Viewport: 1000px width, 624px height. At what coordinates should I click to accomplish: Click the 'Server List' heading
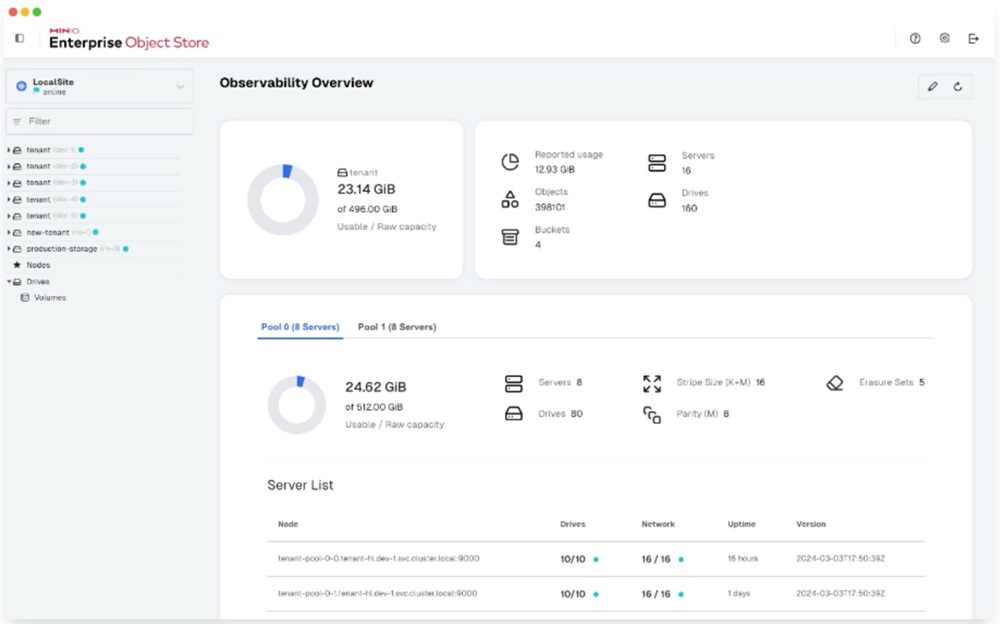click(300, 485)
